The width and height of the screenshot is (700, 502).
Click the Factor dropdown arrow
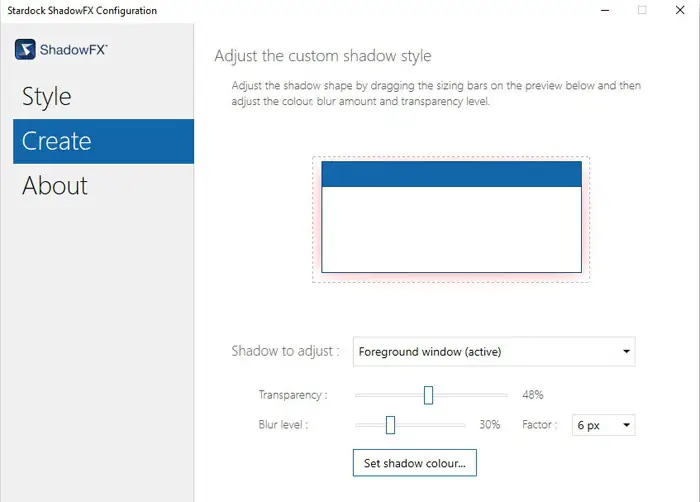click(x=626, y=425)
